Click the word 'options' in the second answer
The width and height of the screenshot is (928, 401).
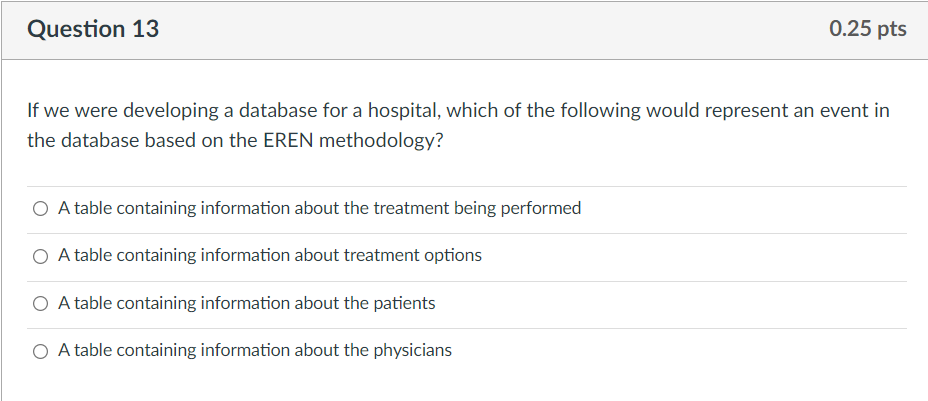click(453, 256)
